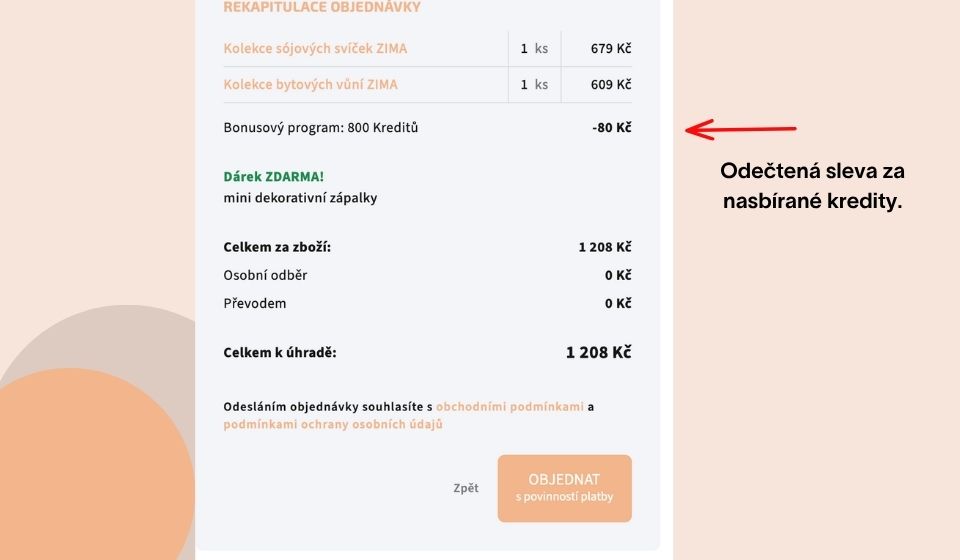960x560 pixels.
Task: Click the Osobní odběr delivery row
Action: point(264,275)
